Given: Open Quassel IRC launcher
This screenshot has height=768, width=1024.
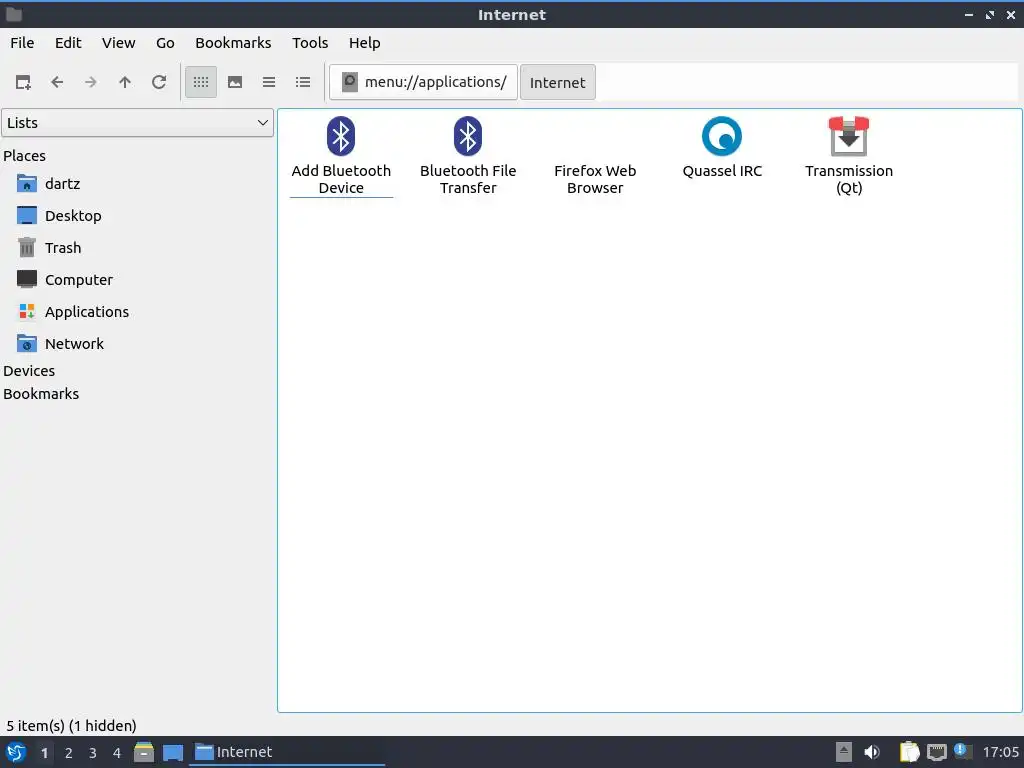Looking at the screenshot, I should tap(722, 148).
